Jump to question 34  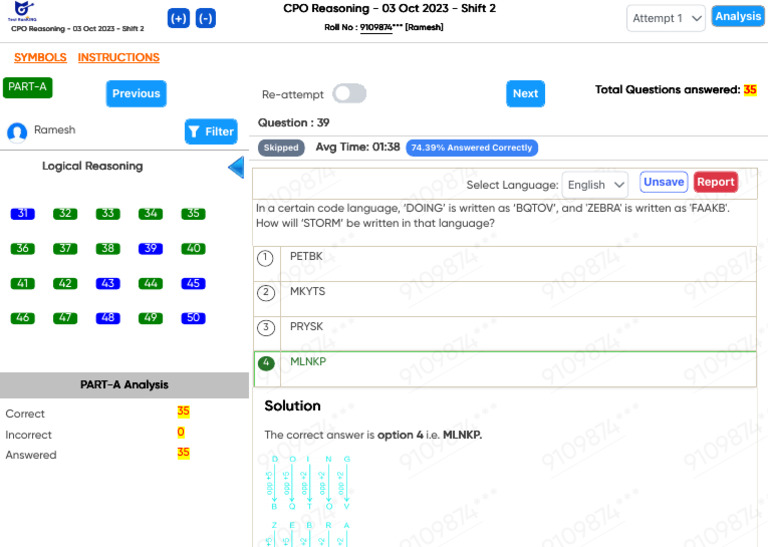150,214
